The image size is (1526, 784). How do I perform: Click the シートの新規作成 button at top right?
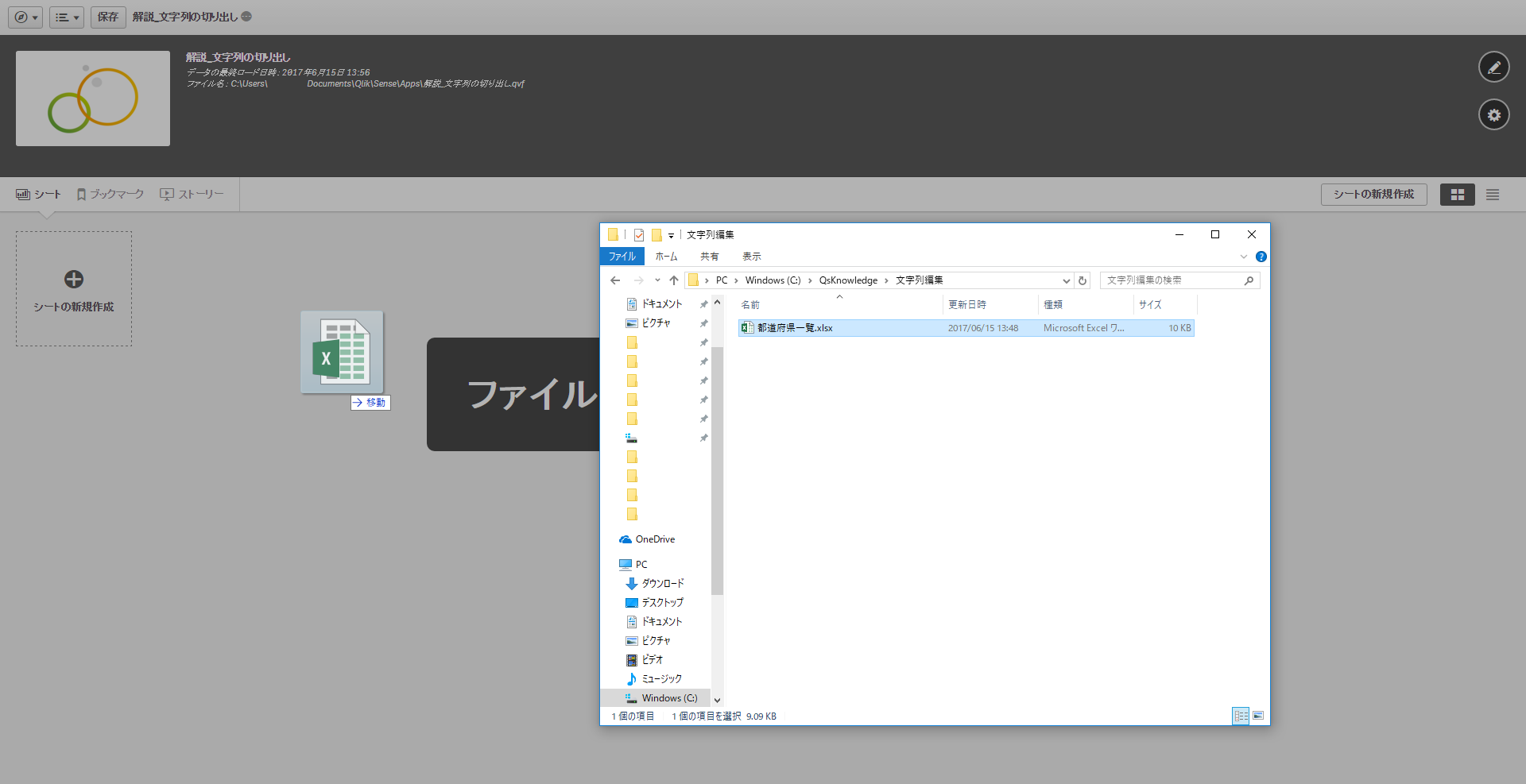pyautogui.click(x=1373, y=195)
